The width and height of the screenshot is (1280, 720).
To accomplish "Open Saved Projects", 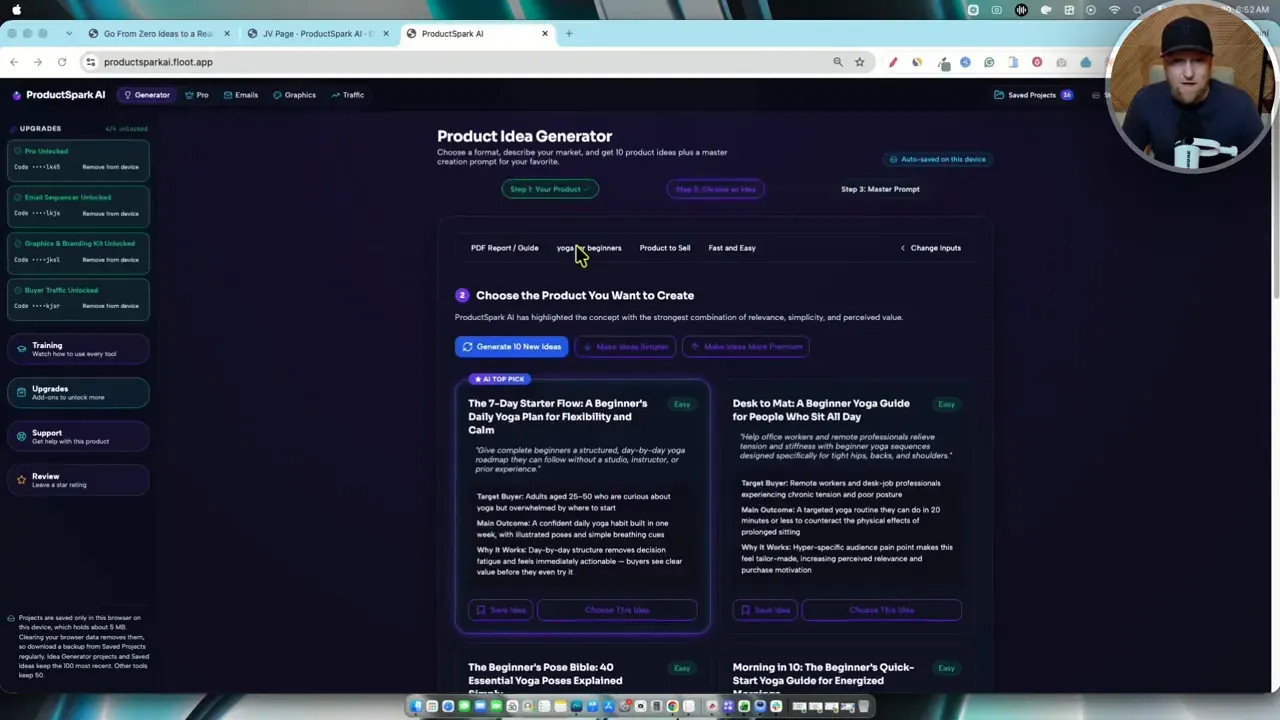I will point(1032,95).
